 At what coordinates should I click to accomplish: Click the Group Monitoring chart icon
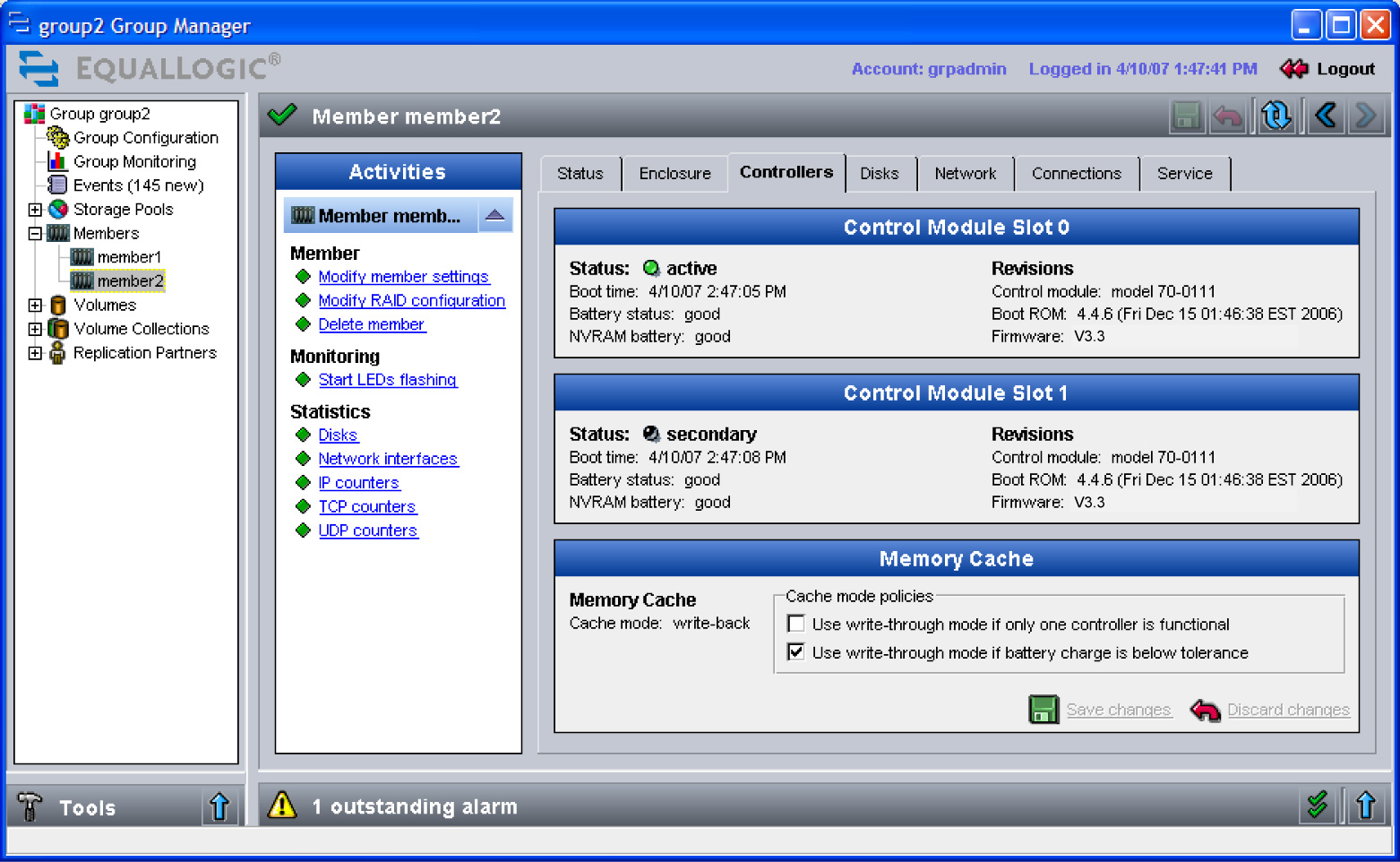(58, 161)
